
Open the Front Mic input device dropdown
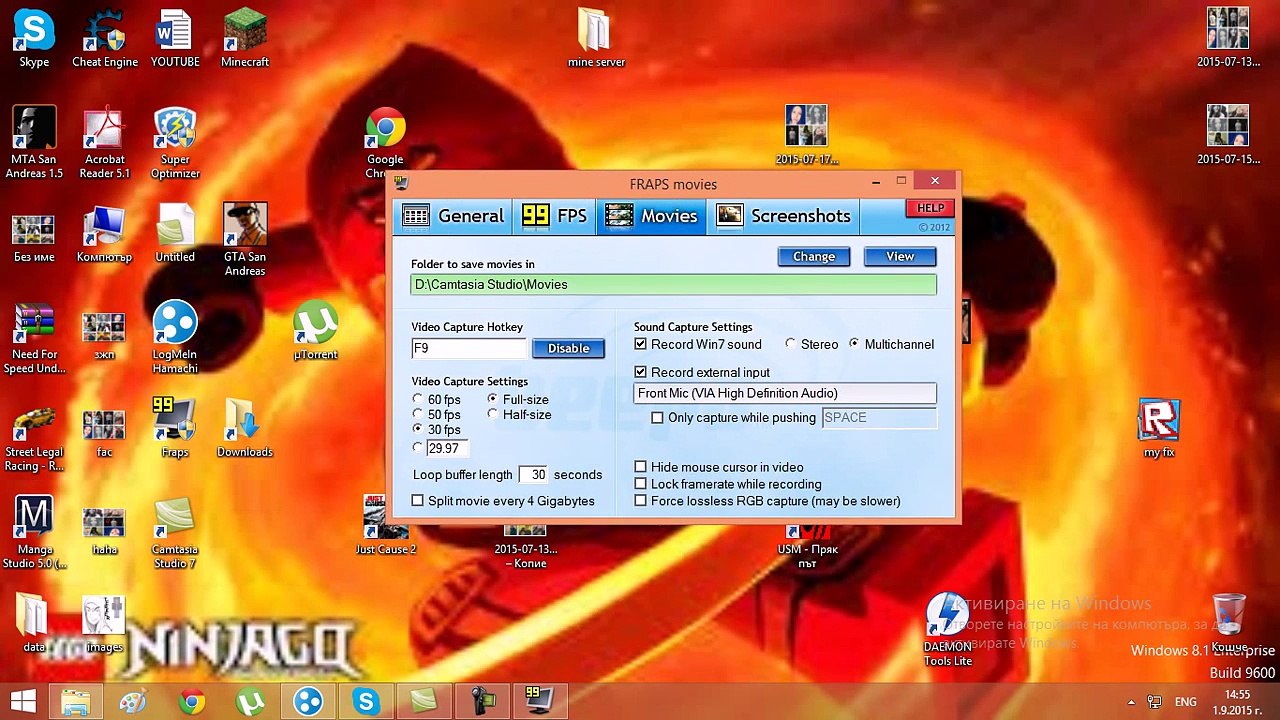[x=785, y=393]
